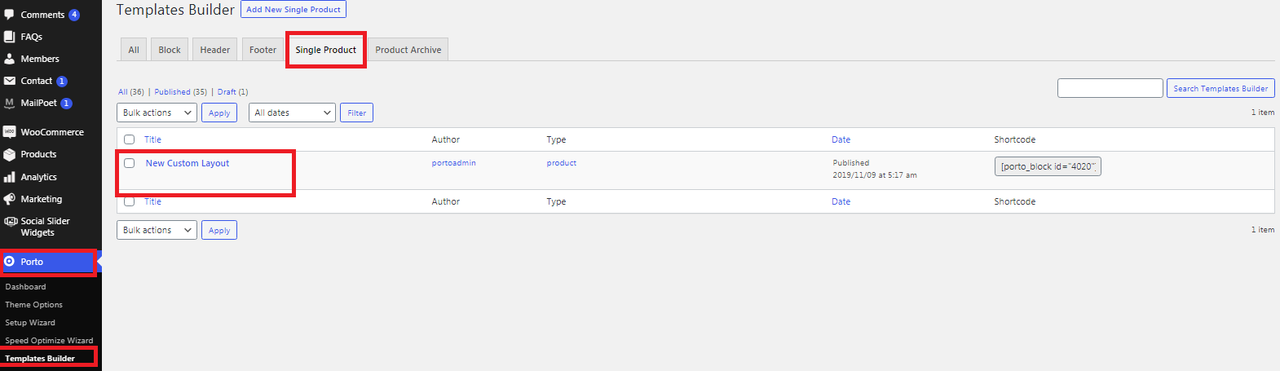Open the bottom Bulk actions dropdown

coord(157,230)
